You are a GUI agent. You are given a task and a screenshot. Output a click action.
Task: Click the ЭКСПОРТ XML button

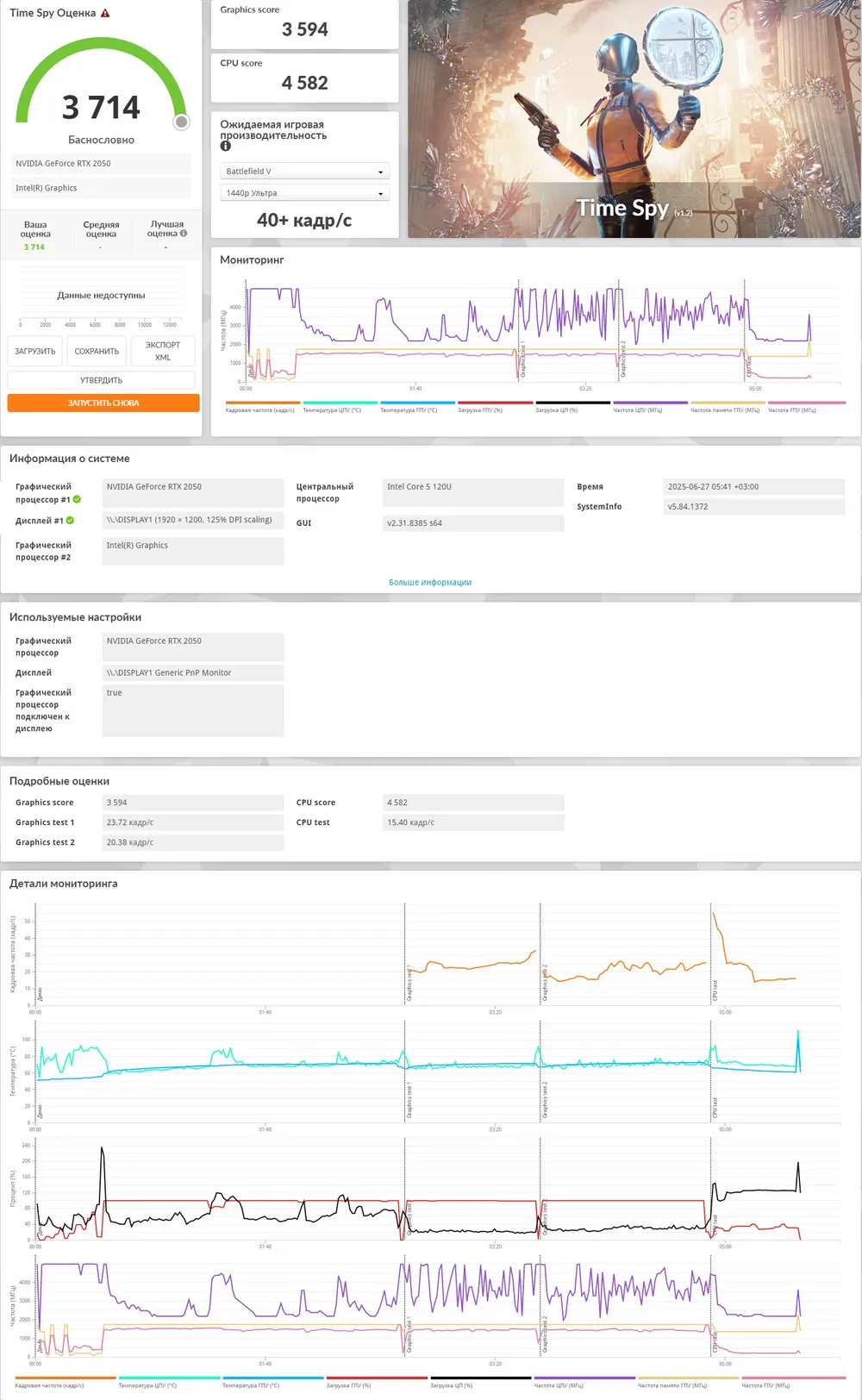[163, 351]
